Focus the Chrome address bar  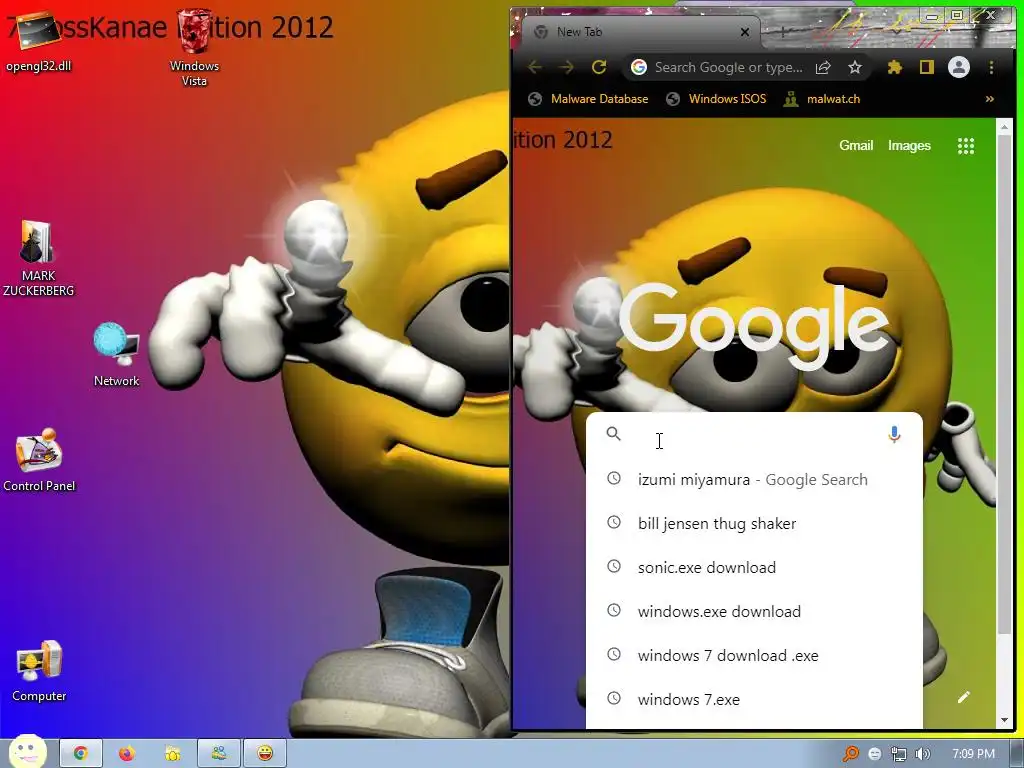pos(728,67)
